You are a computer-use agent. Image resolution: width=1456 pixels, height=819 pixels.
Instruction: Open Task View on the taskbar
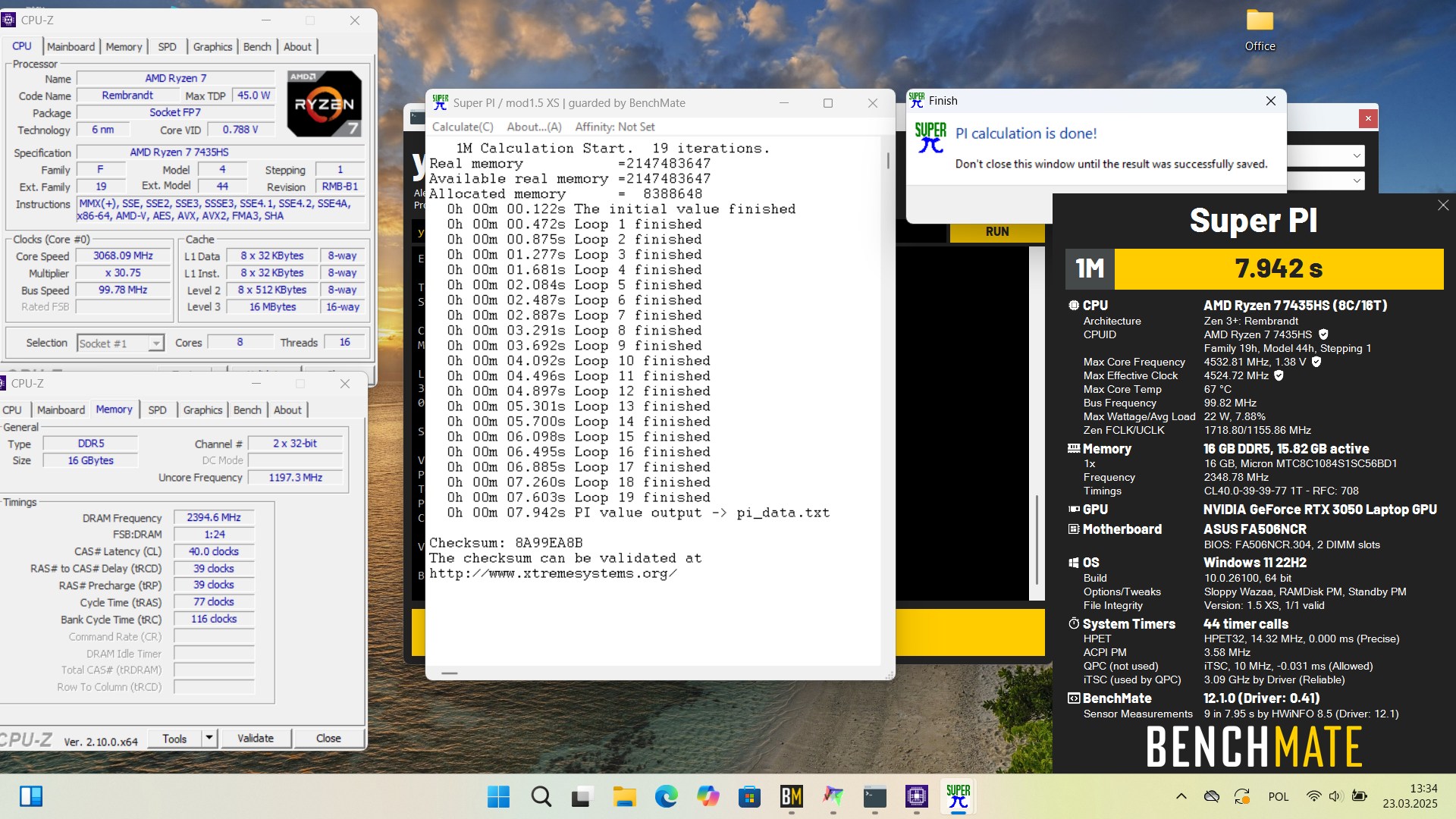point(582,796)
